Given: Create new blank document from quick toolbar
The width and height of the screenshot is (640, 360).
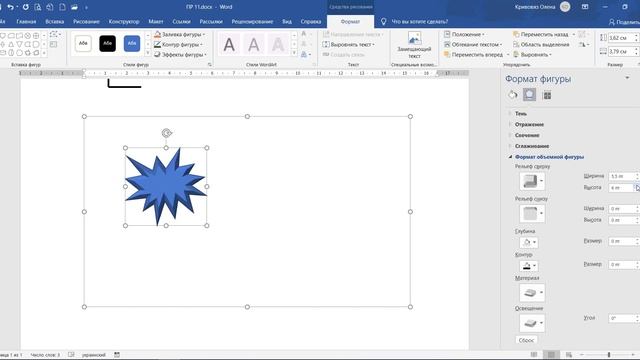Looking at the screenshot, I should 62,7.
